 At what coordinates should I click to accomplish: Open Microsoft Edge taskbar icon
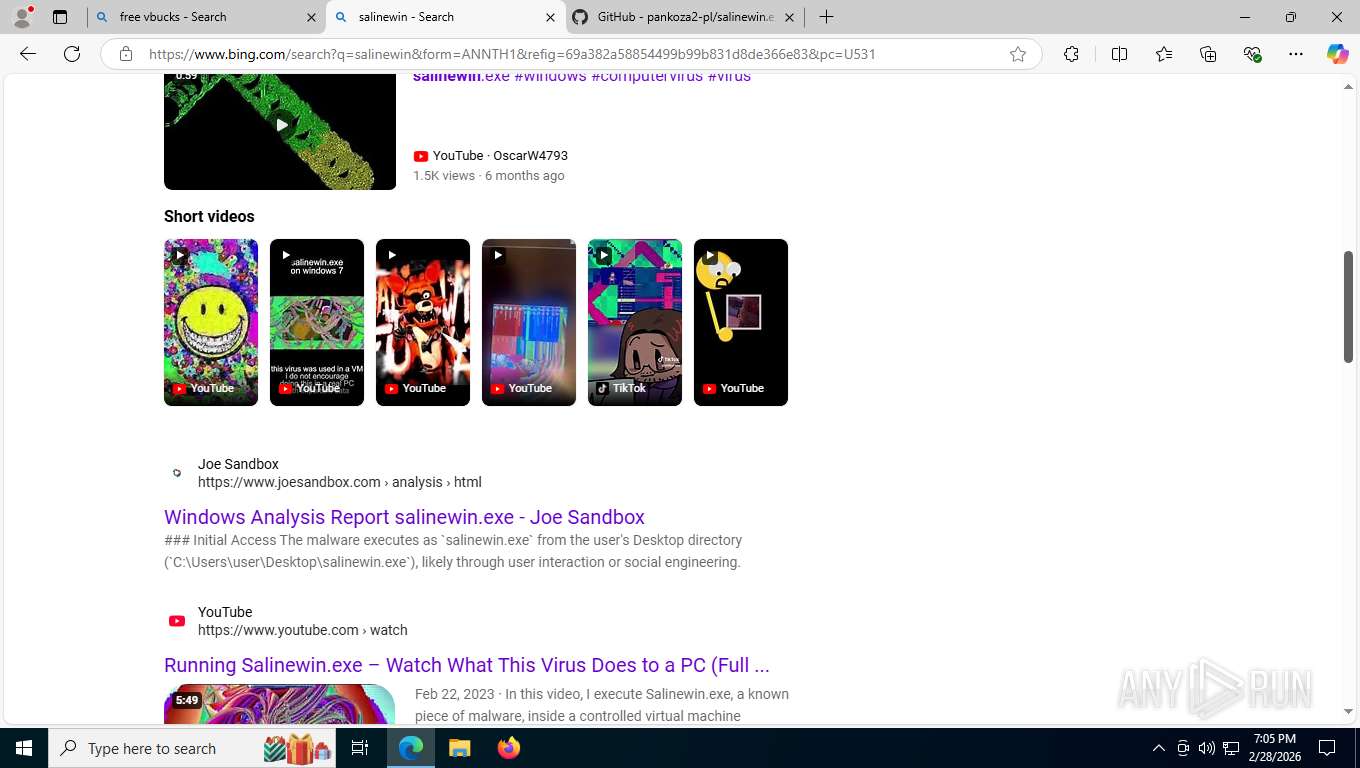(x=410, y=748)
